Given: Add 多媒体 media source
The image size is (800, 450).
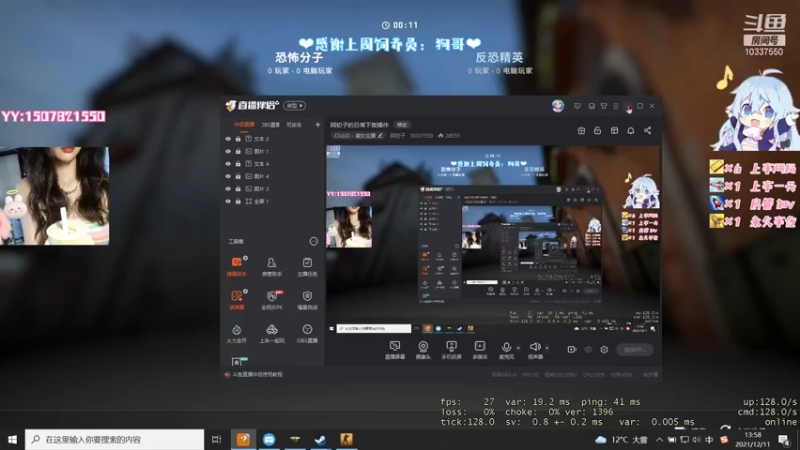Looking at the screenshot, I should point(480,350).
